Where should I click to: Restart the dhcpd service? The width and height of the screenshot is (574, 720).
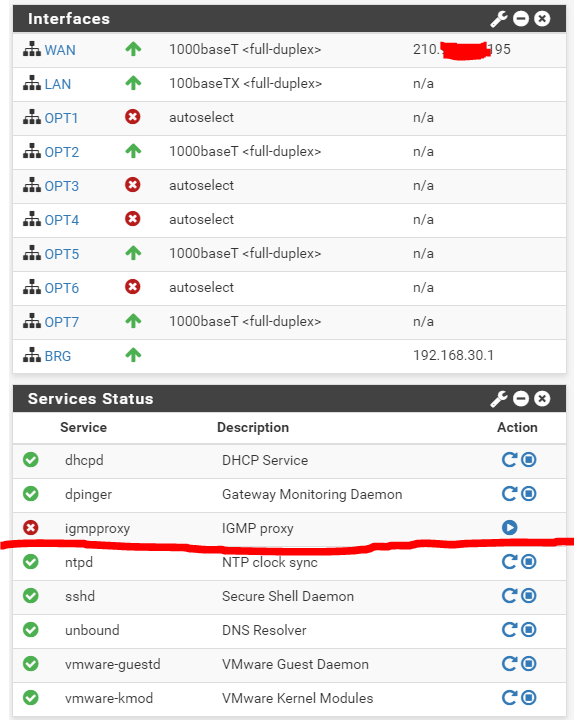click(x=509, y=460)
